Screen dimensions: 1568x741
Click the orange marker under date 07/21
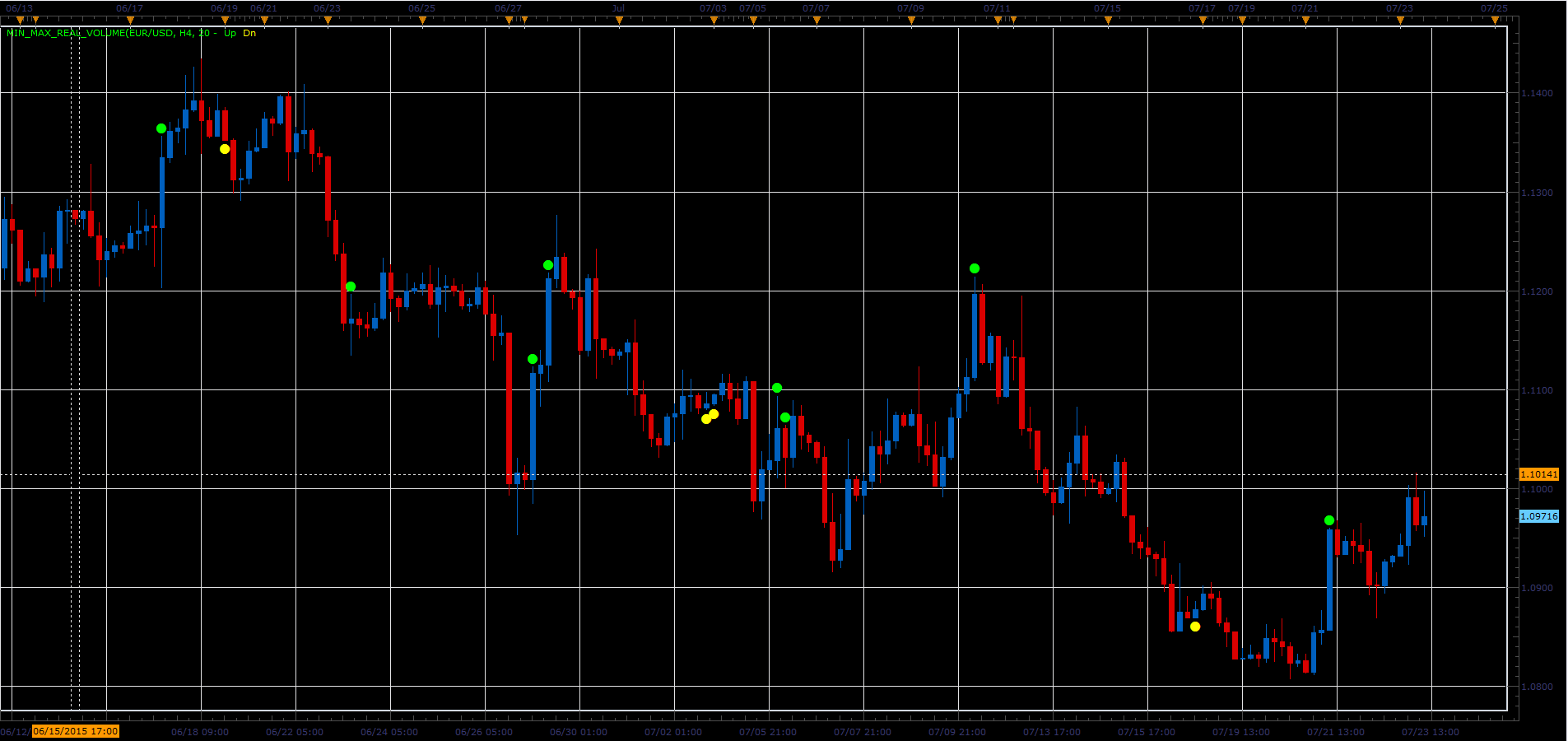point(1305,21)
